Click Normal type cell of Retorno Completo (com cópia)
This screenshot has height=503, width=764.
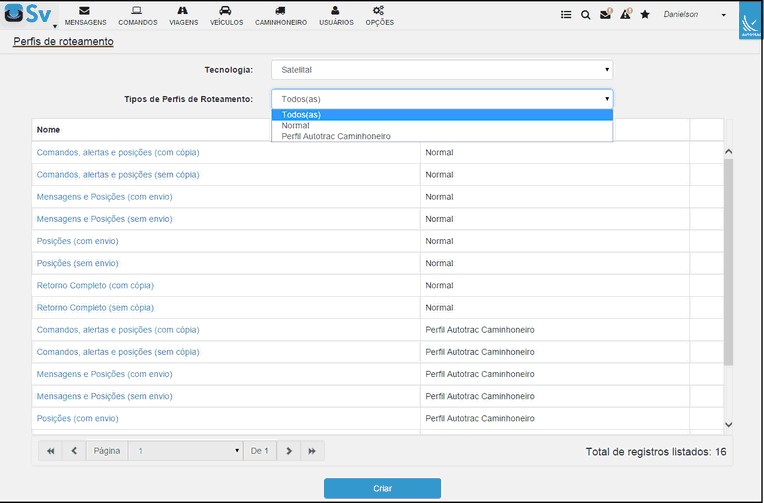555,286
